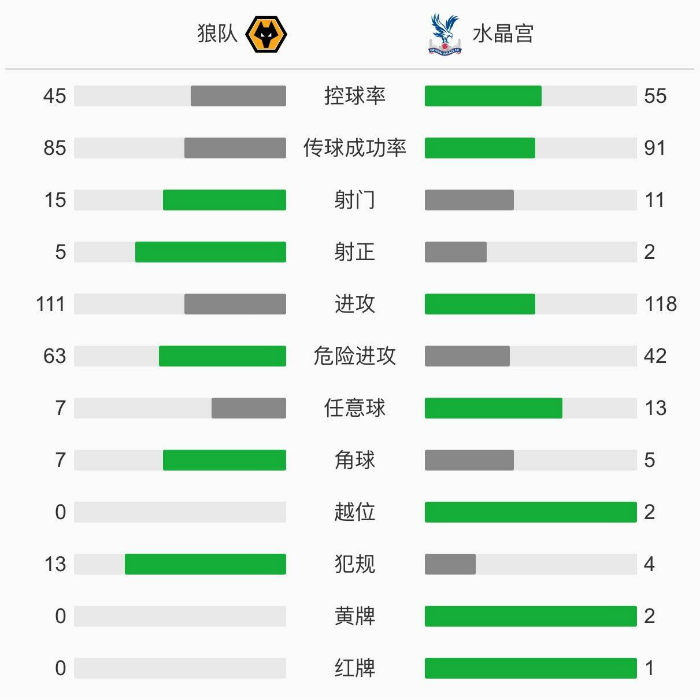Click Wolves' green 危险进攻 bar

pyautogui.click(x=222, y=356)
